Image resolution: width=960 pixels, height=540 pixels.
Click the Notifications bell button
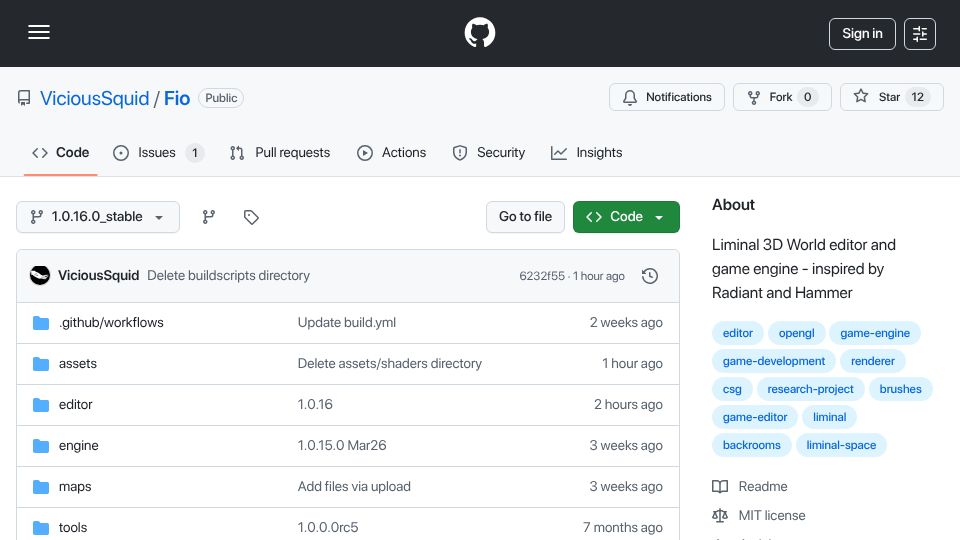[667, 97]
